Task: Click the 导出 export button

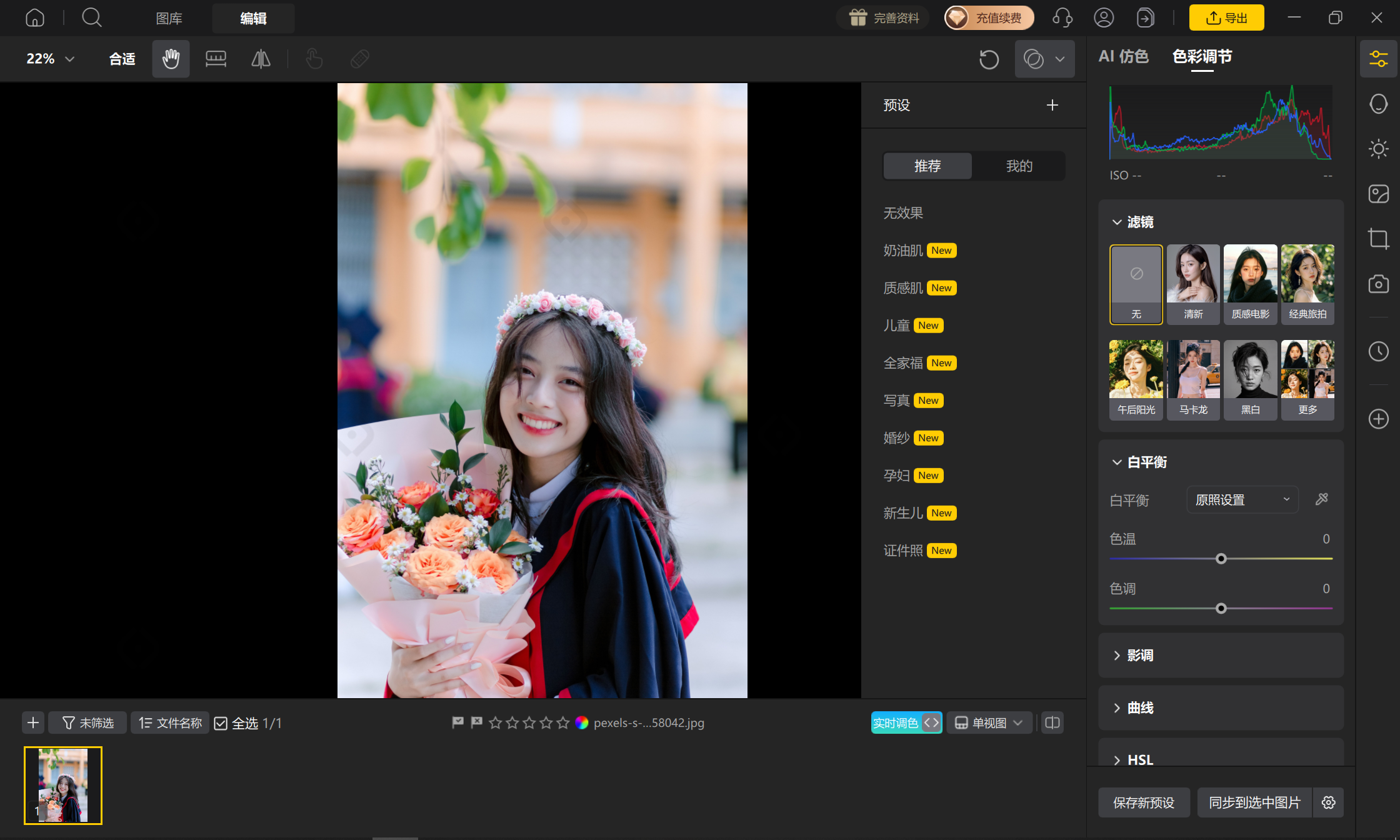Action: click(1226, 17)
